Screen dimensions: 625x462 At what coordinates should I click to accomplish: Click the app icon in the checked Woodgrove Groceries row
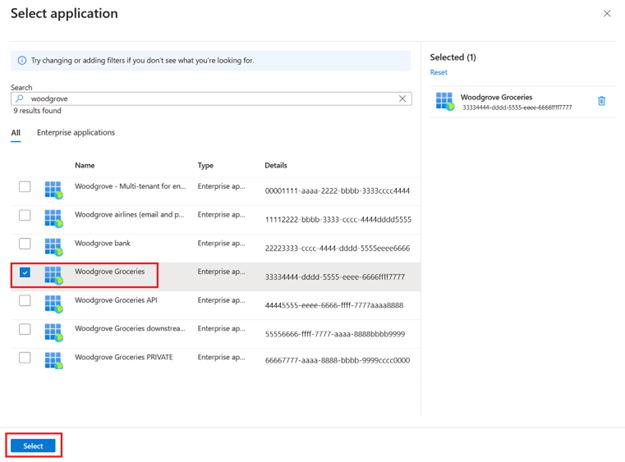pyautogui.click(x=54, y=275)
